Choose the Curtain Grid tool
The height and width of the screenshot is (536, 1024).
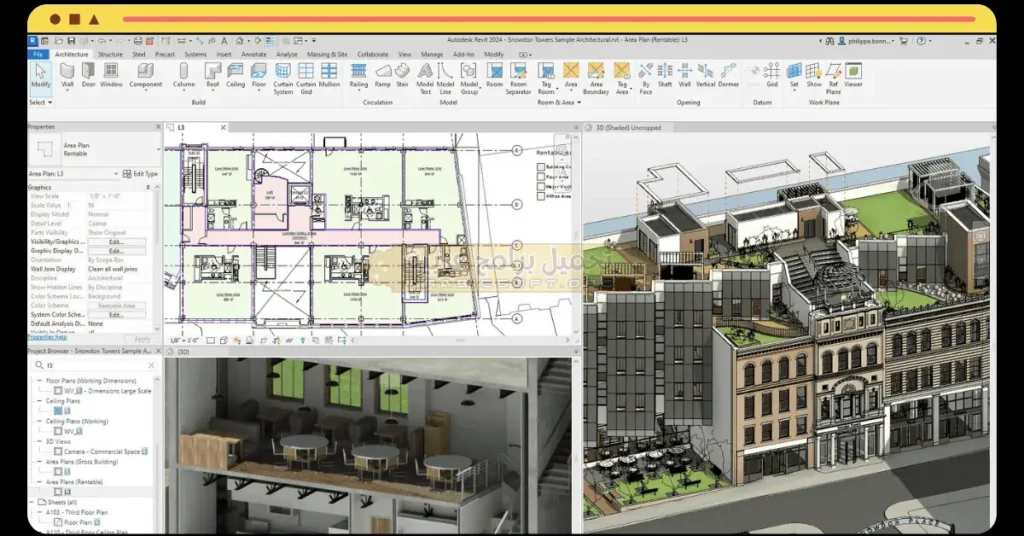306,79
